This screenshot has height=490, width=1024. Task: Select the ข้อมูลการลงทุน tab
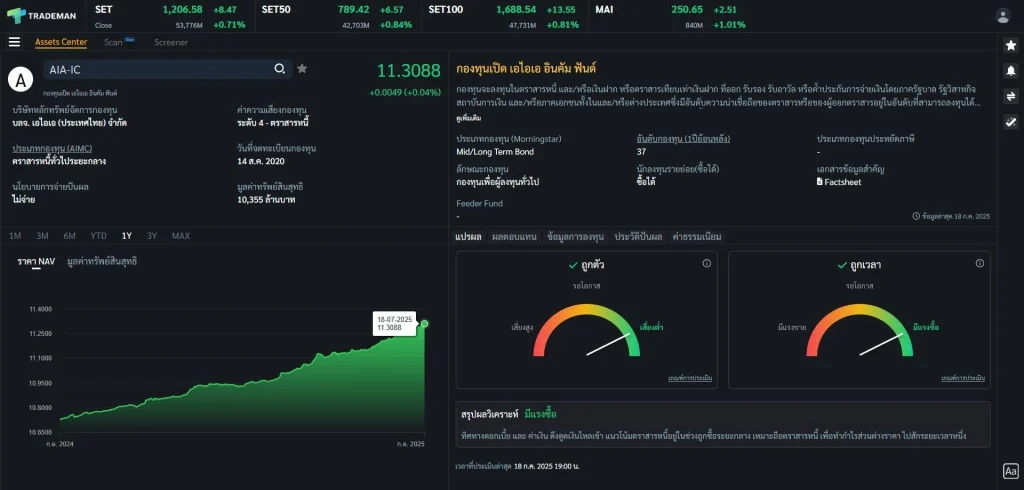pos(575,237)
